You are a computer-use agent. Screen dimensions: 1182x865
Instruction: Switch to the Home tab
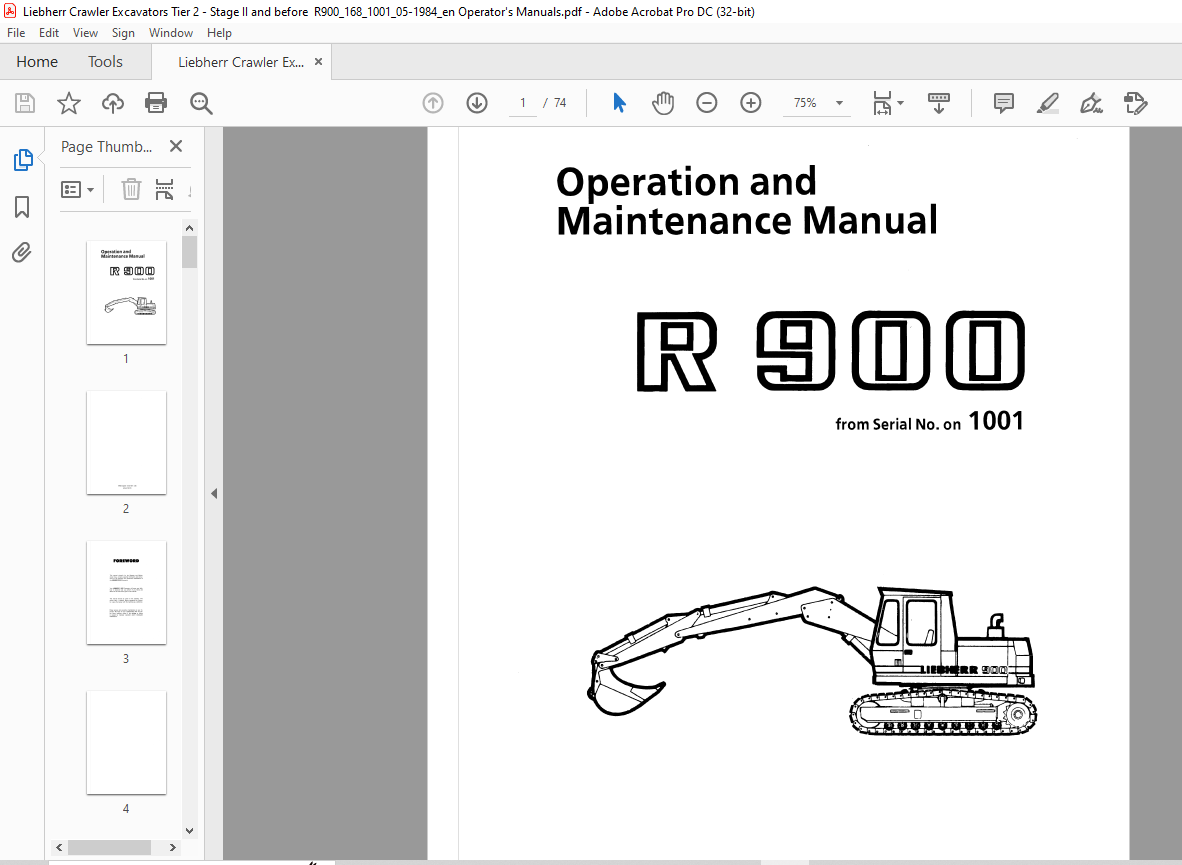[37, 62]
